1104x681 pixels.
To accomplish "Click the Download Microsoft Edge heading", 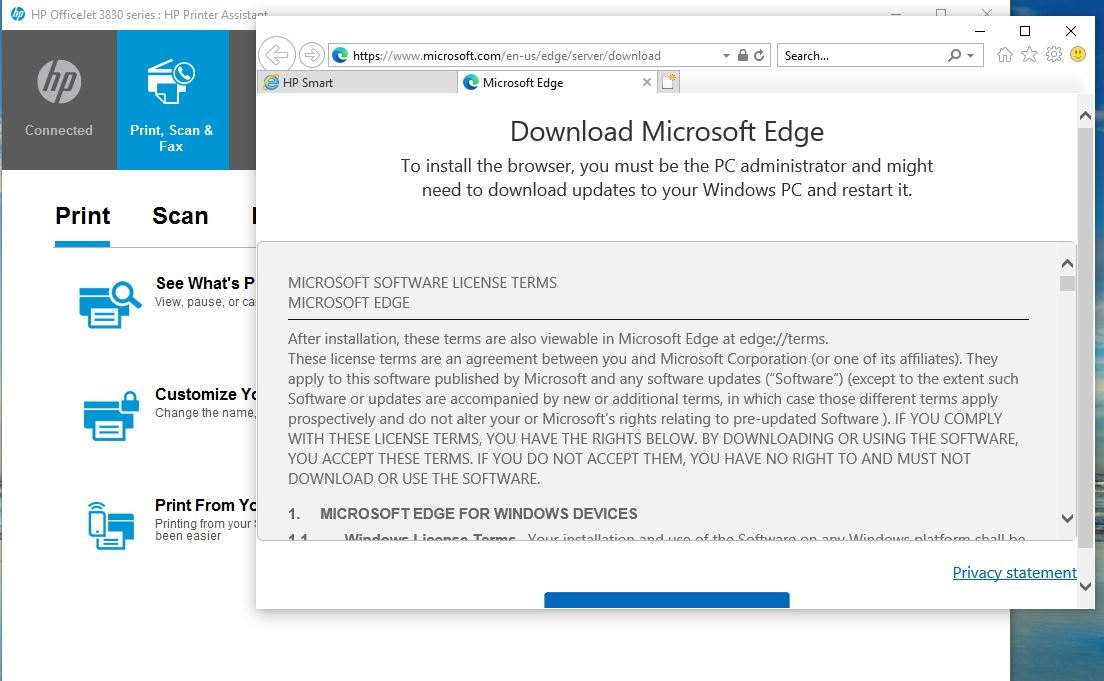I will click(667, 132).
